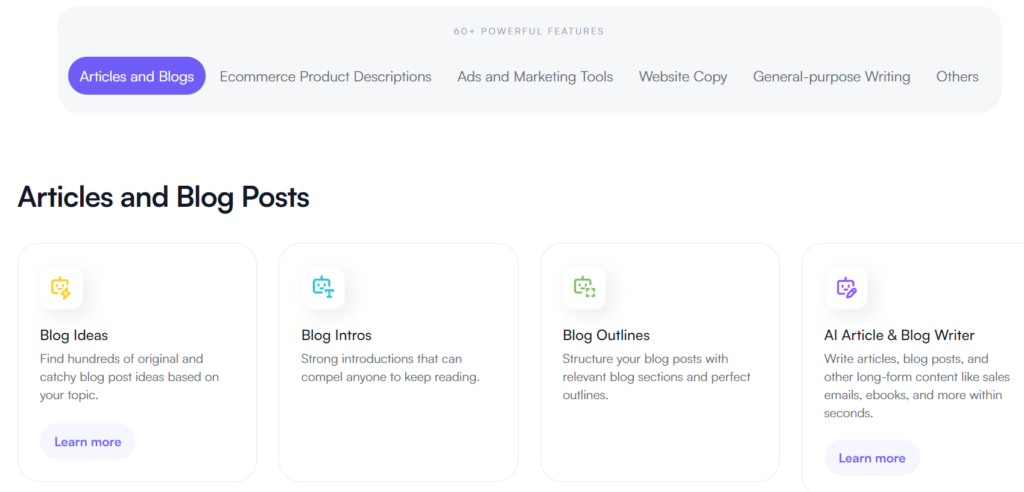Click the 'Structure your blog posts with' description
This screenshot has height=492, width=1024.
point(656,377)
